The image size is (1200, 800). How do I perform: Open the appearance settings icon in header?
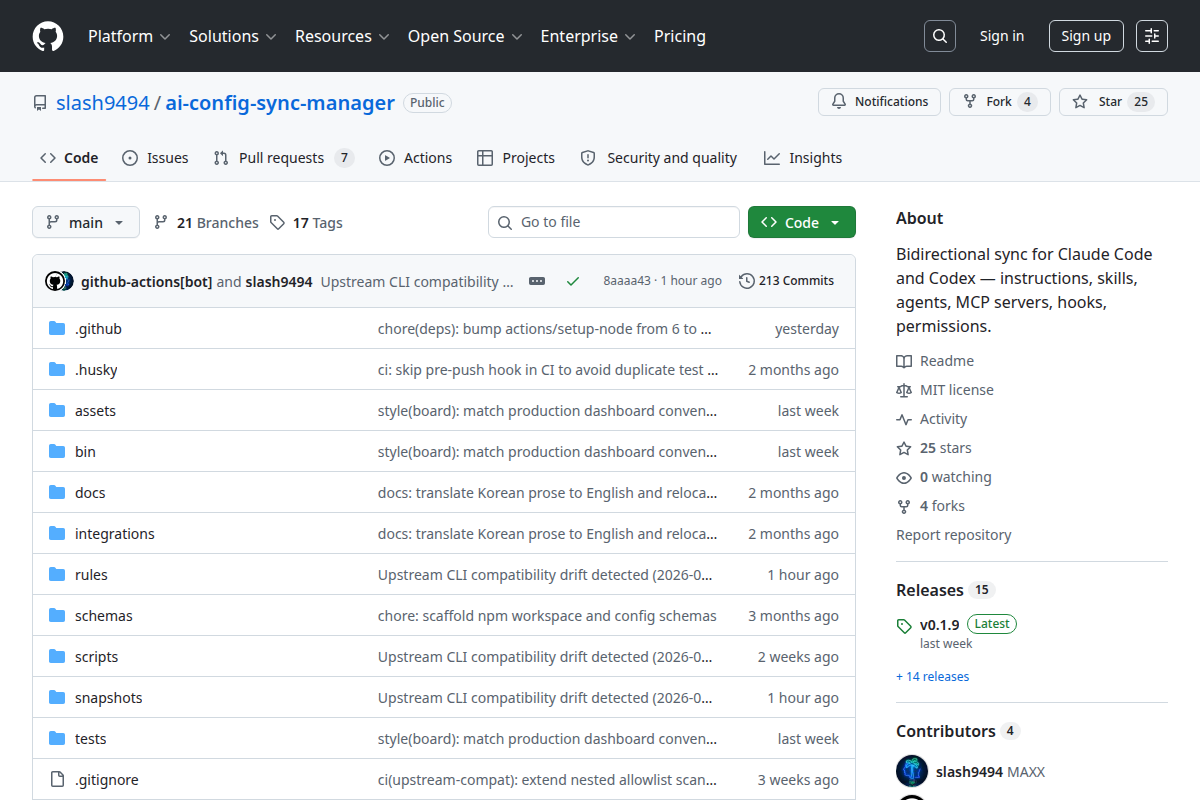point(1152,36)
